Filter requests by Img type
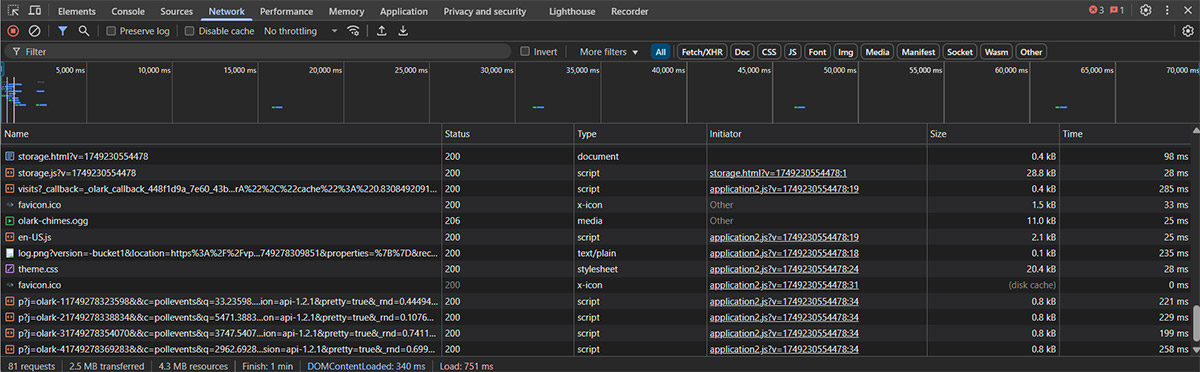This screenshot has height=372, width=1200. click(x=846, y=51)
